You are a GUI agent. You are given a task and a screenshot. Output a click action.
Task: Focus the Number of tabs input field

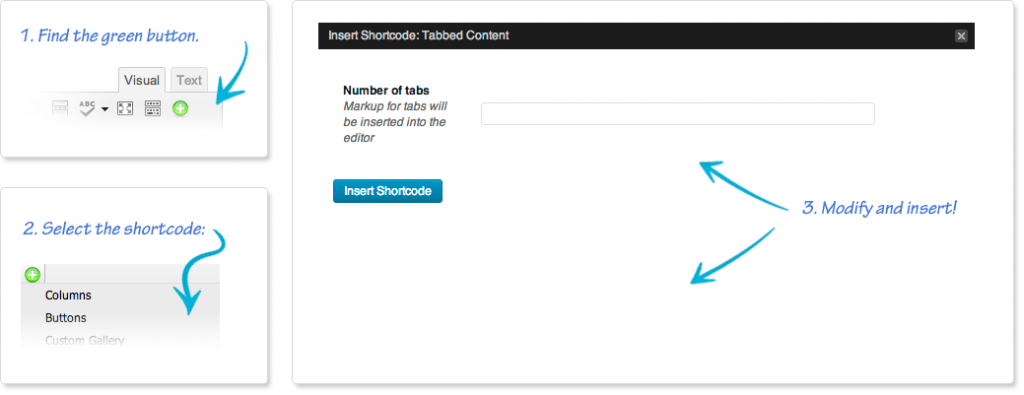(678, 114)
